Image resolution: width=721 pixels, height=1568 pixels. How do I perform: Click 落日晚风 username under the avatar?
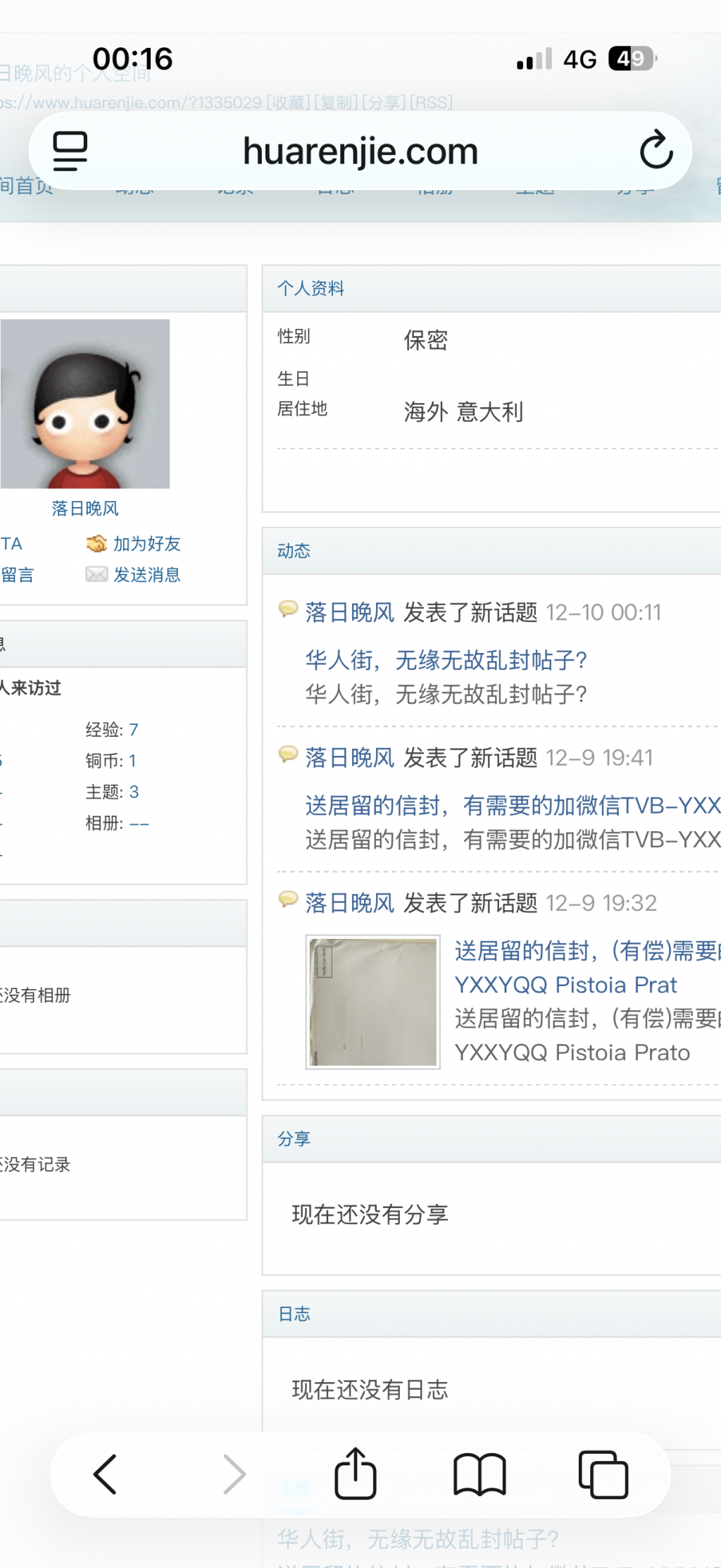click(x=85, y=509)
